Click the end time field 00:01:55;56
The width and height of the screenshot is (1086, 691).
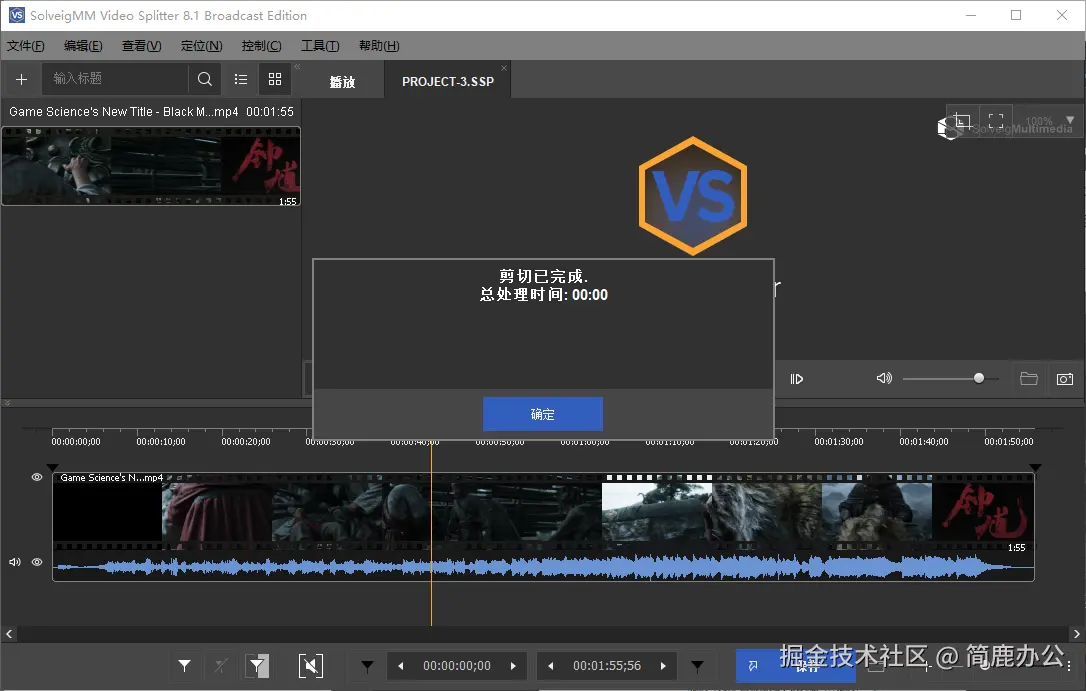[607, 666]
